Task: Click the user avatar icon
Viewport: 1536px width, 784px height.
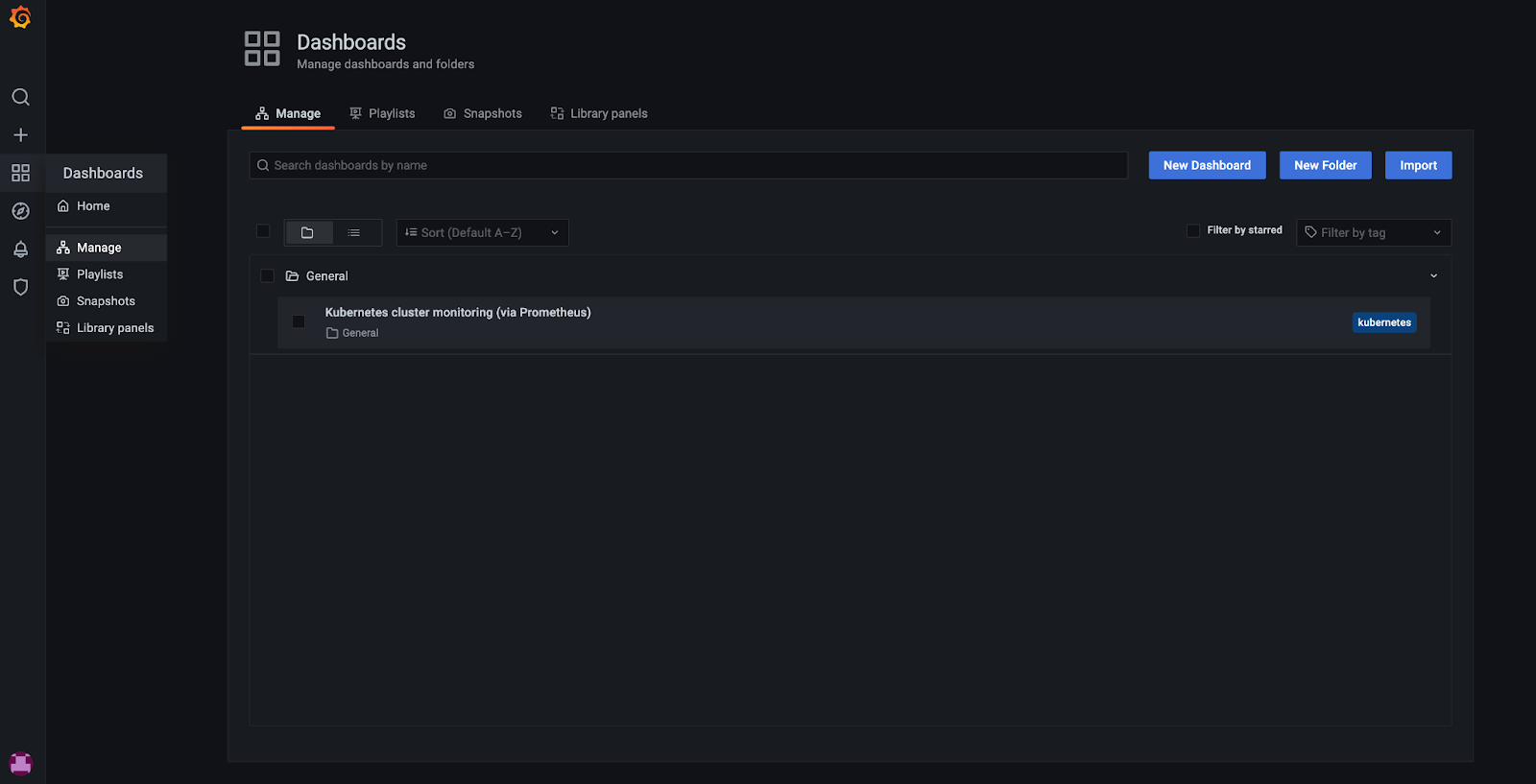Action: coord(20,763)
